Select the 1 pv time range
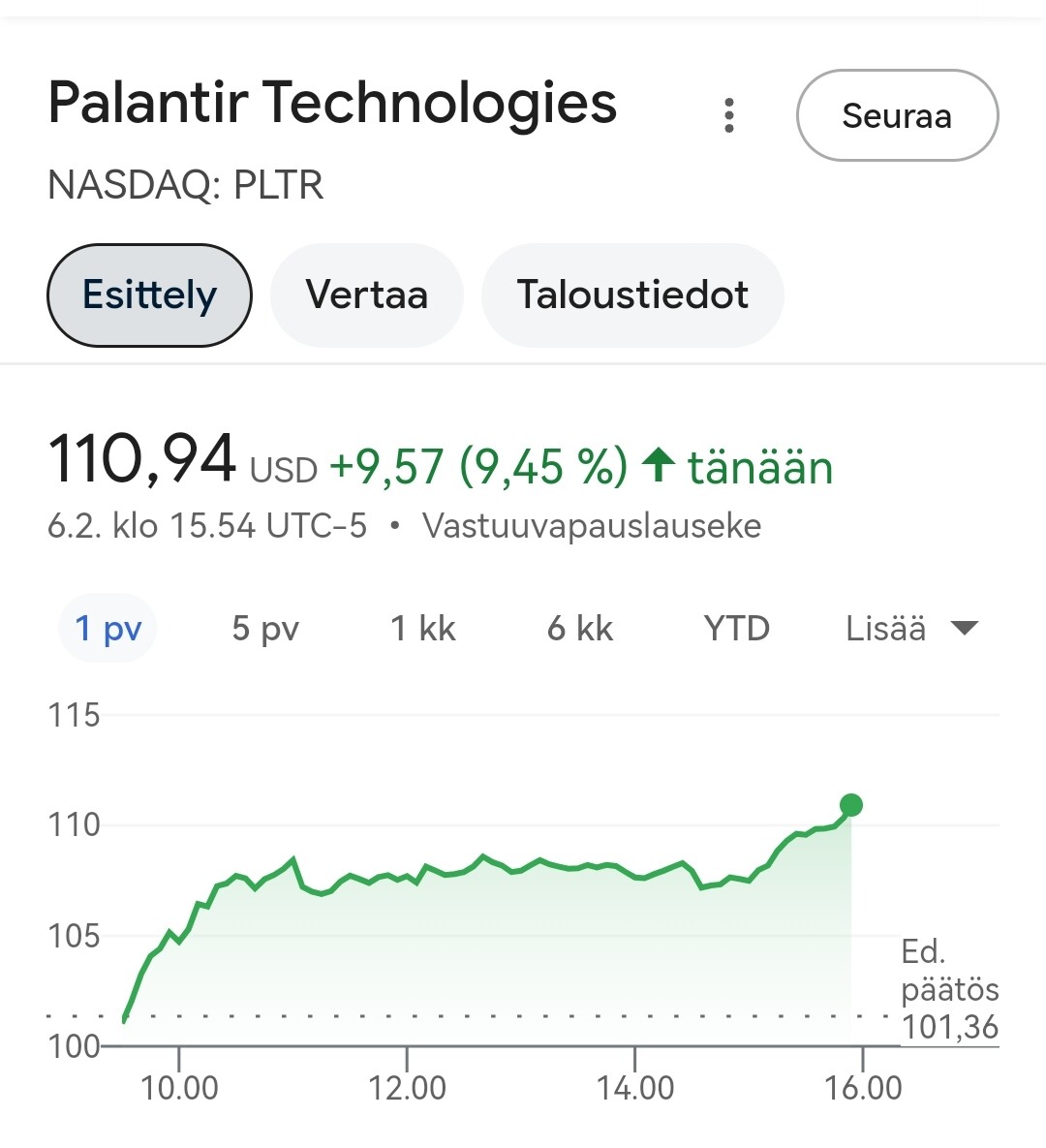The image size is (1046, 1148). [x=108, y=628]
